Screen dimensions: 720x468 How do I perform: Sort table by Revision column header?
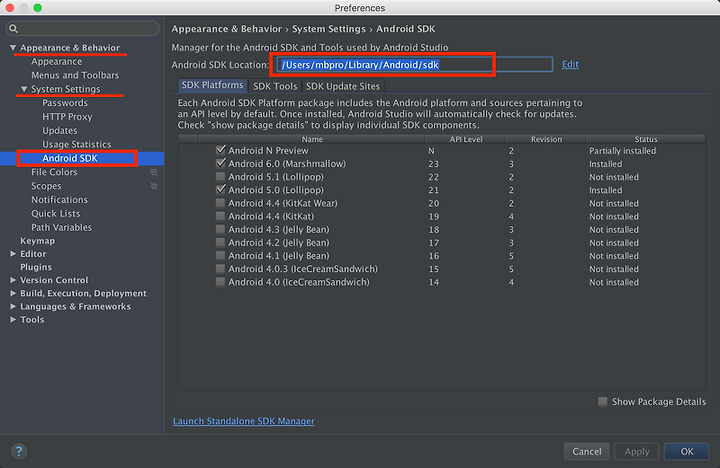(x=546, y=139)
